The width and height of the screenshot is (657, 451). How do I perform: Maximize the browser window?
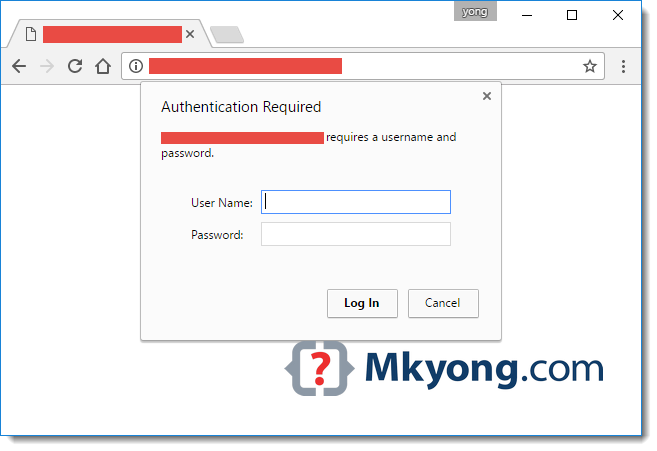tap(572, 15)
